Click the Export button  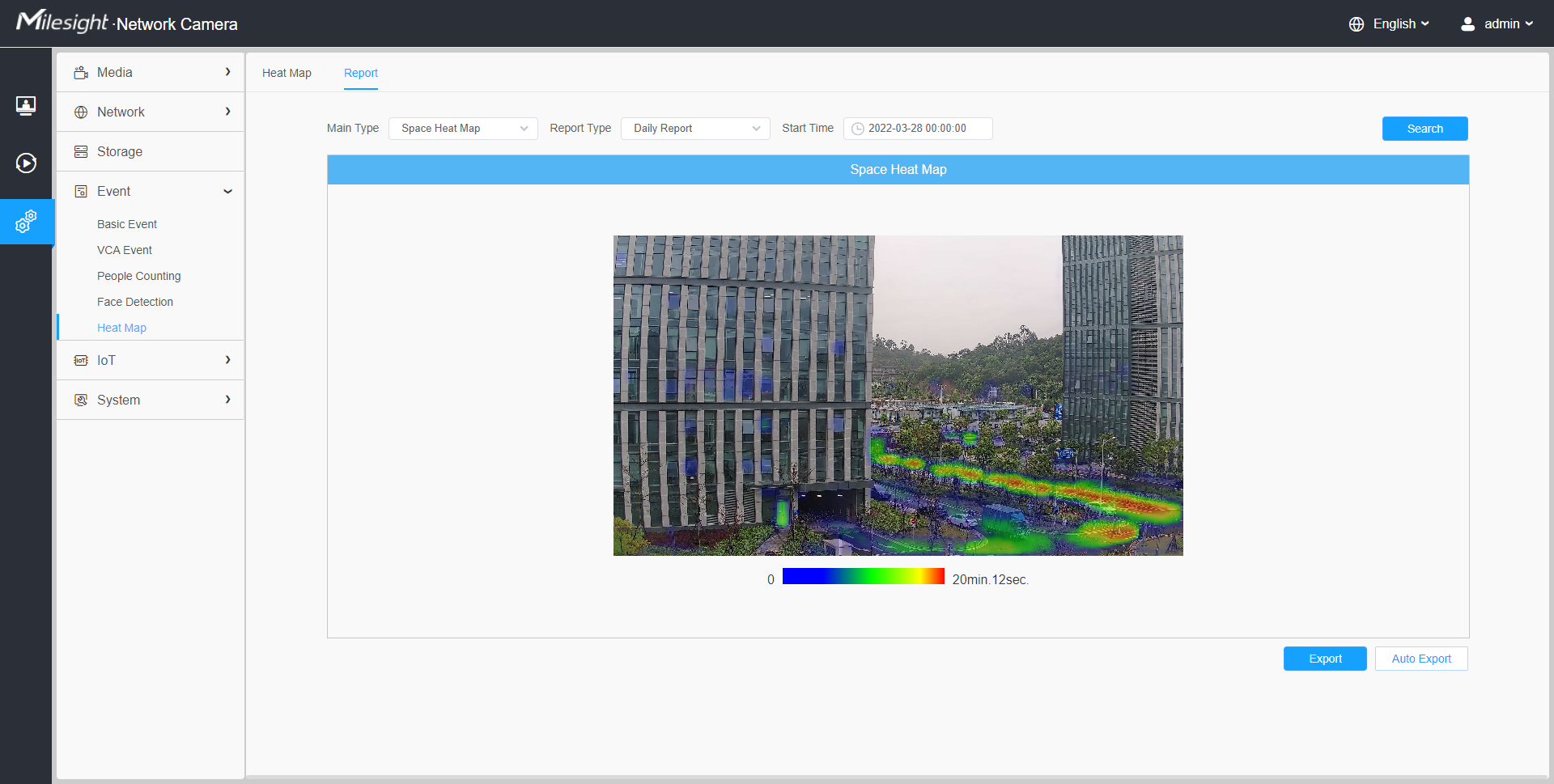[1325, 659]
